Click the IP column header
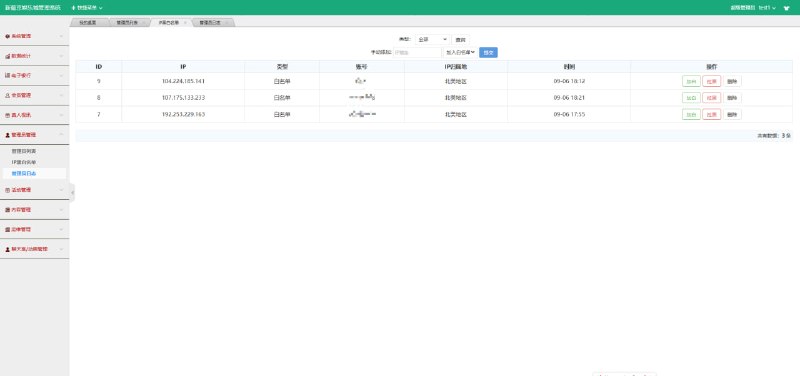 click(183, 67)
